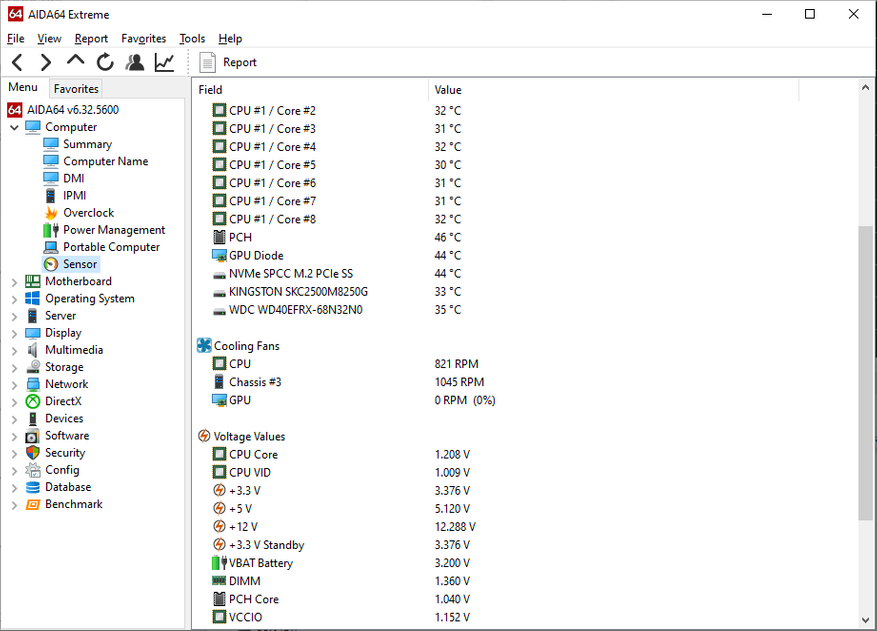Image resolution: width=877 pixels, height=631 pixels.
Task: Expand the Motherboard tree node
Action: pos(14,282)
